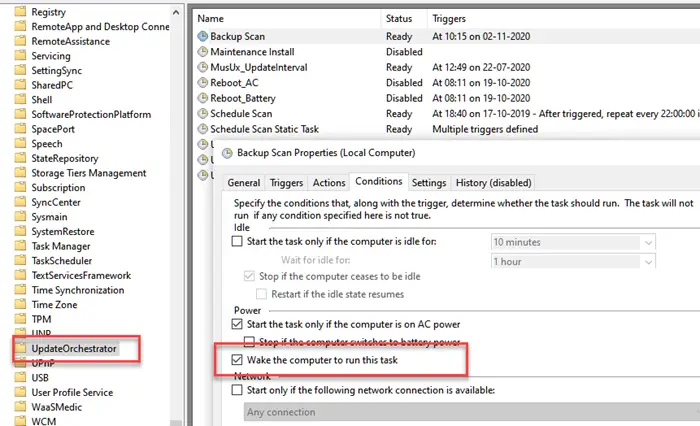
Task: Click the SyncCenter folder icon
Action: tap(20, 202)
